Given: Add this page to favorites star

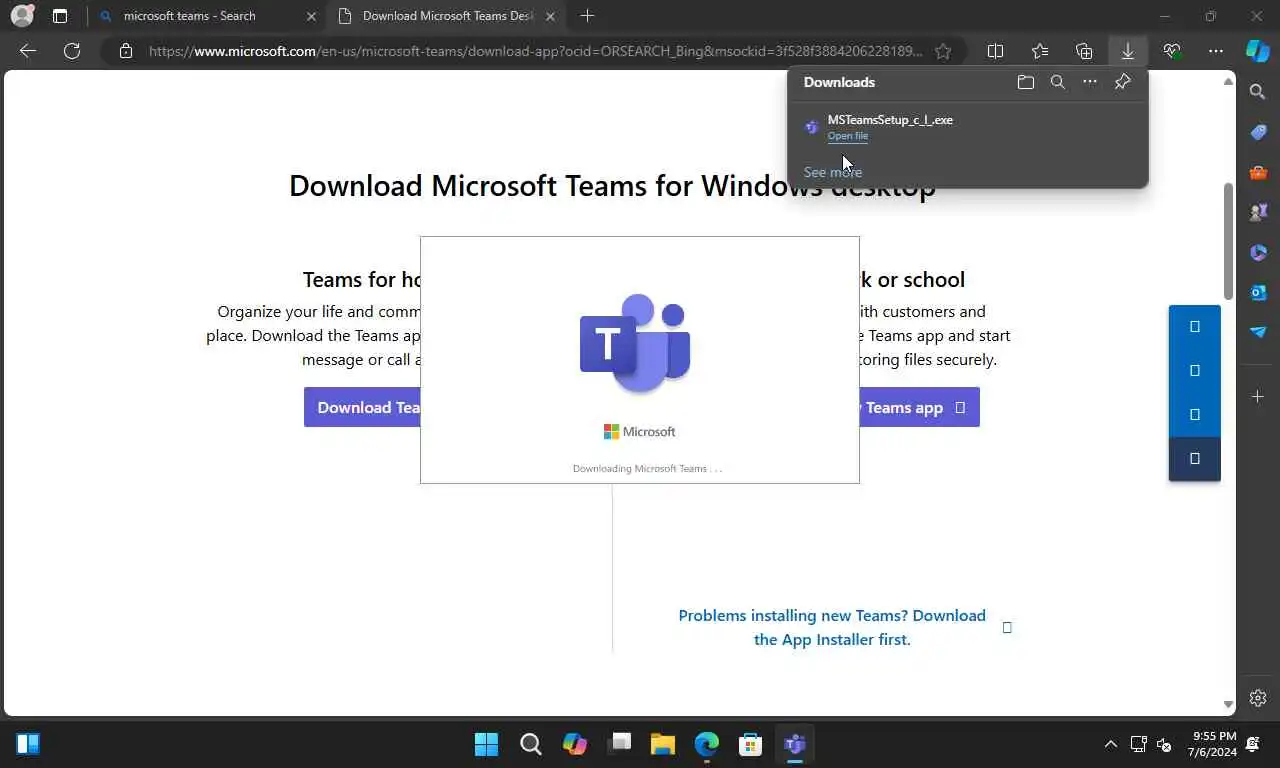Looking at the screenshot, I should 943,51.
